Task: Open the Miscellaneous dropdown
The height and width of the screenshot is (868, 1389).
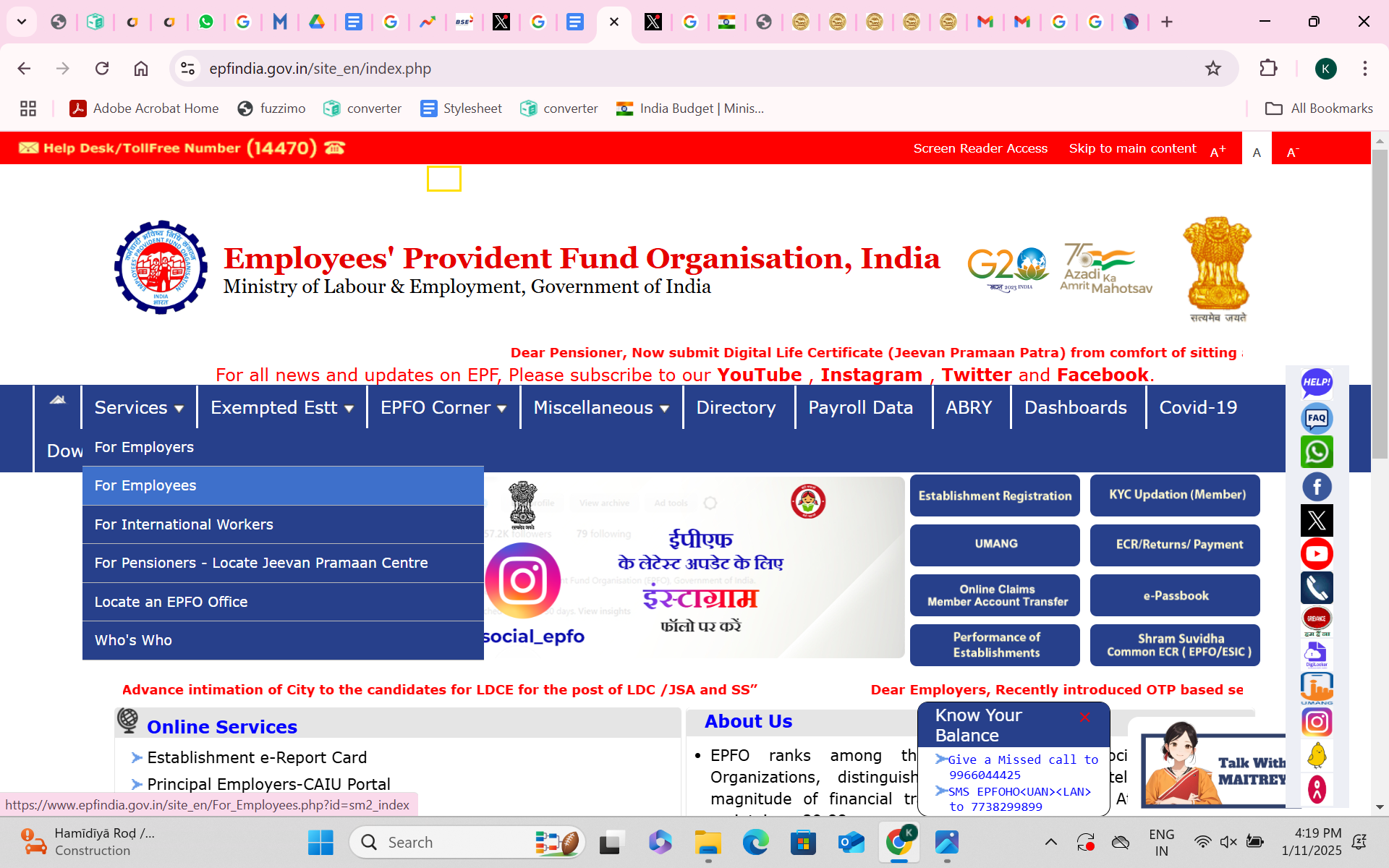Action: point(600,407)
